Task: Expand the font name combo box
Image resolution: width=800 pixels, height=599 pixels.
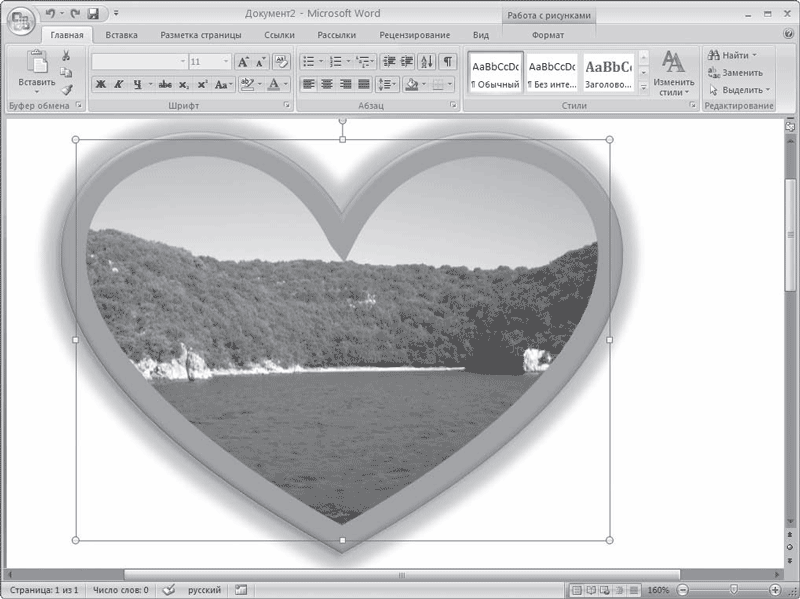Action: tap(183, 62)
